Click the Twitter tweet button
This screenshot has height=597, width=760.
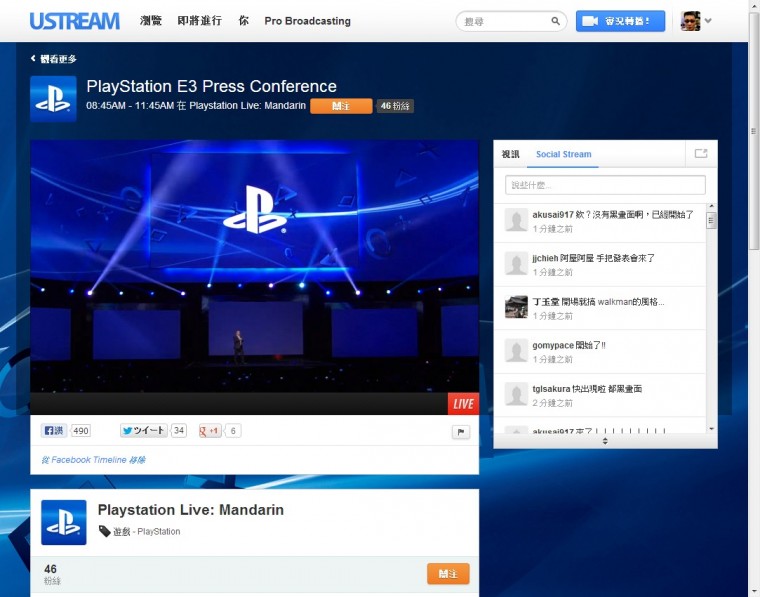tap(144, 430)
